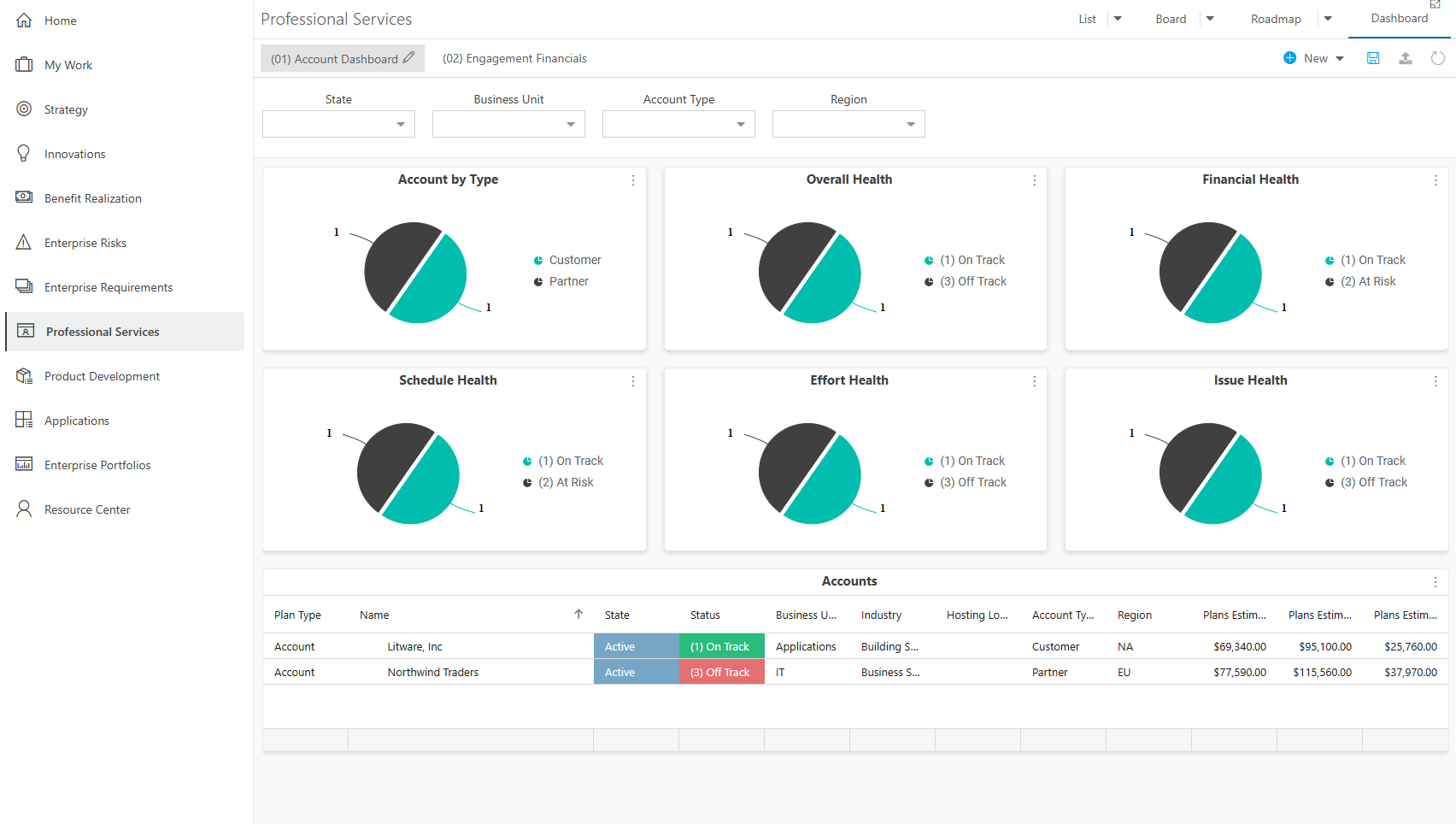Click Resource Center person icon
This screenshot has height=824, width=1456.
(24, 509)
